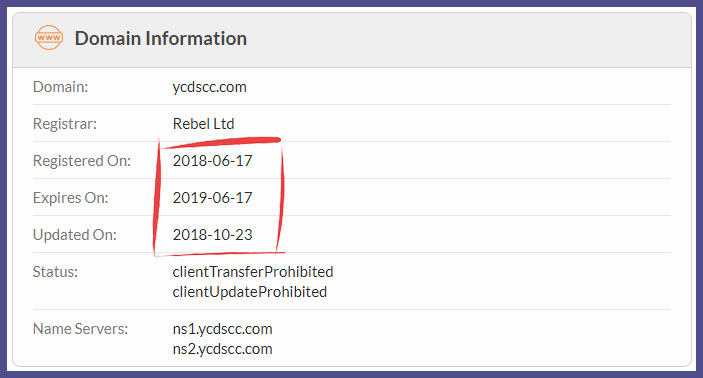Image resolution: width=703 pixels, height=378 pixels.
Task: Click the expiry date 2019-06-17
Action: point(213,198)
